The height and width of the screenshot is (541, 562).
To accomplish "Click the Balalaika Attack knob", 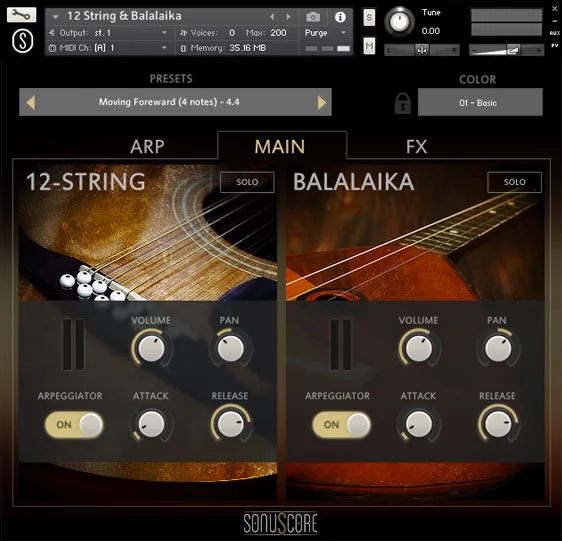I will coord(419,424).
